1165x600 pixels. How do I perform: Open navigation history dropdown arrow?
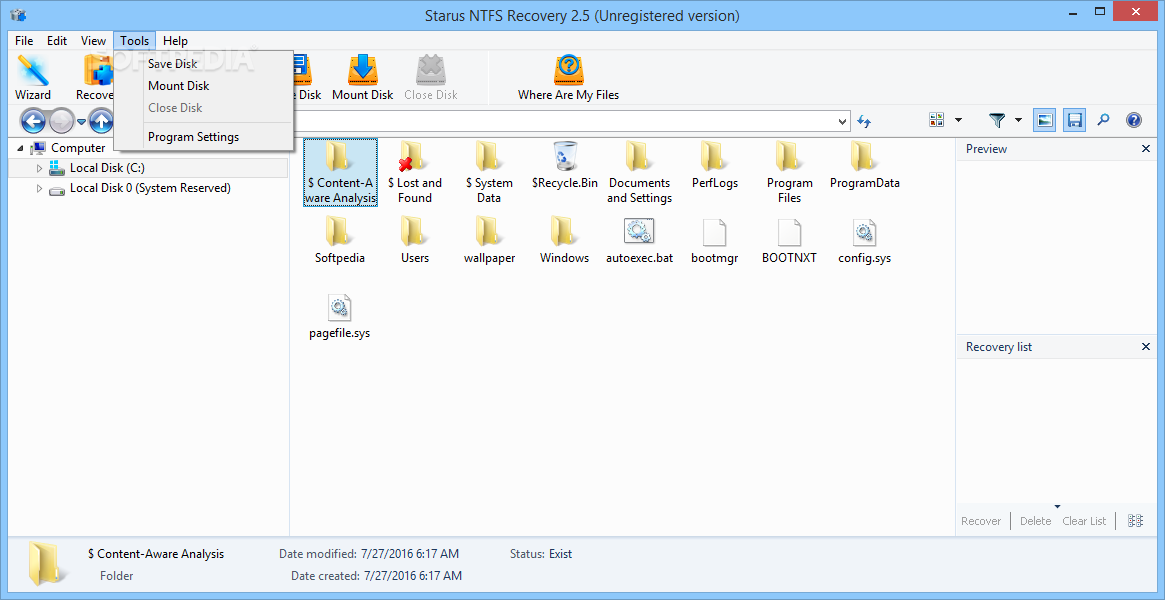tap(81, 121)
